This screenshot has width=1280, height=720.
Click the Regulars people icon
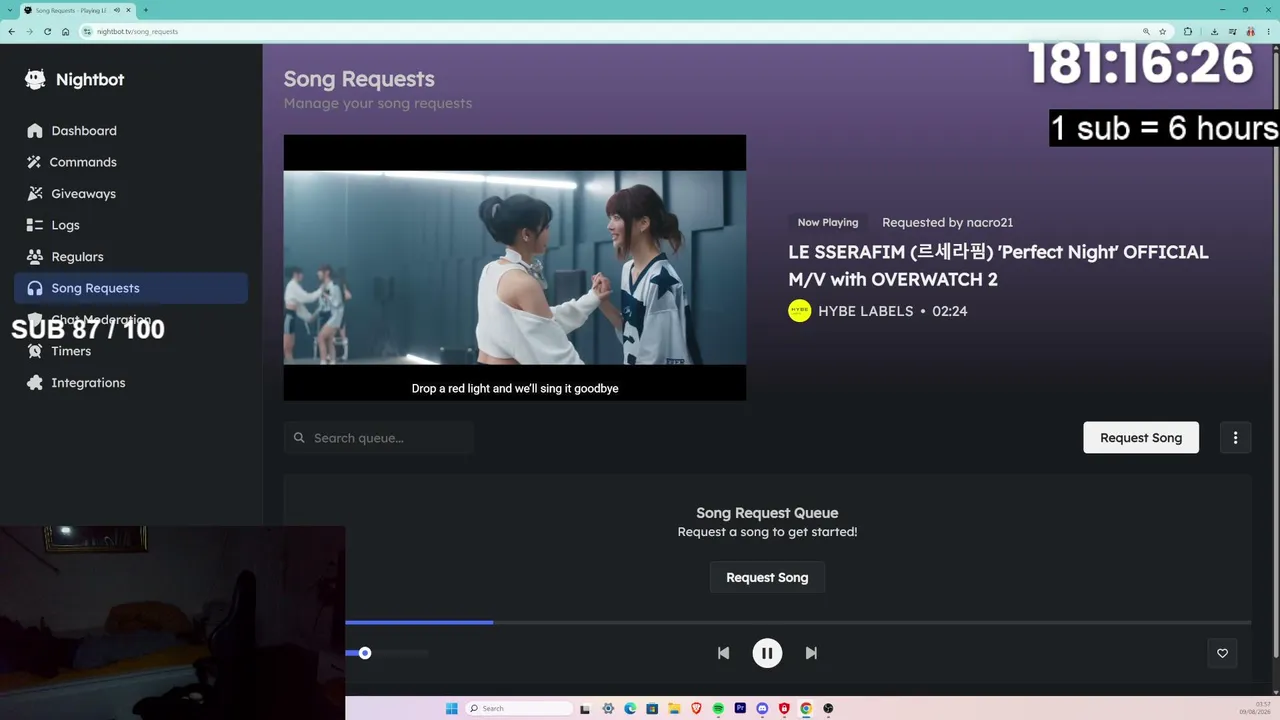(x=35, y=257)
